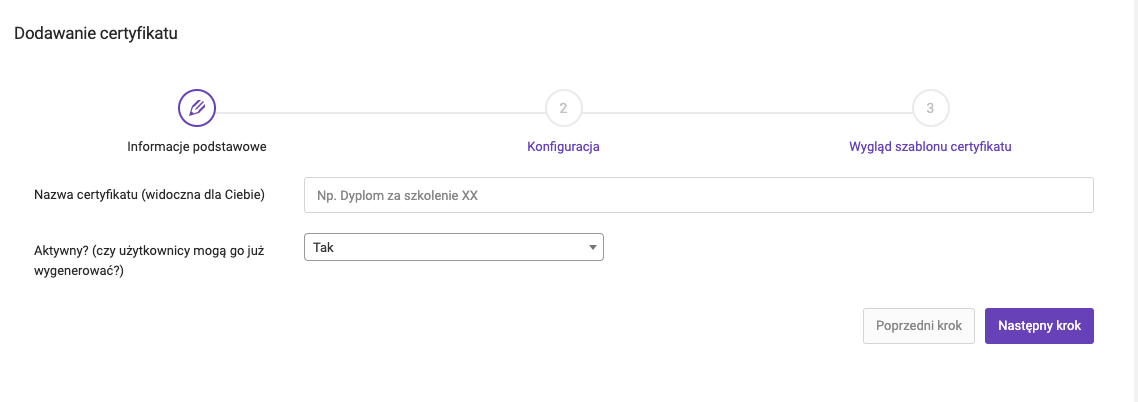Click the Tak value text in dropdown

click(324, 247)
